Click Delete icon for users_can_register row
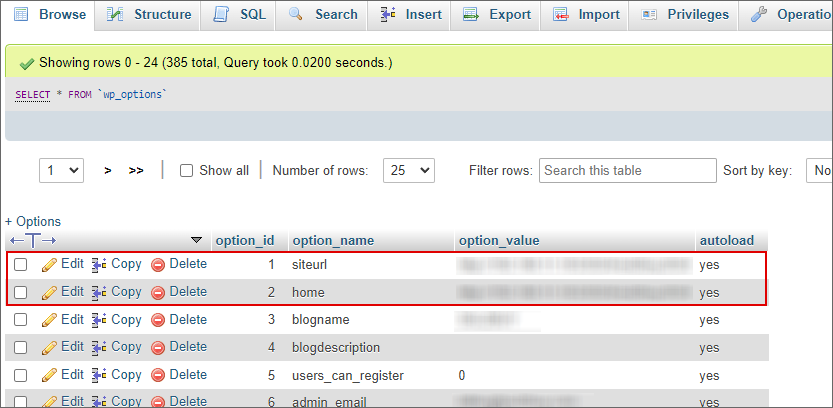 158,375
